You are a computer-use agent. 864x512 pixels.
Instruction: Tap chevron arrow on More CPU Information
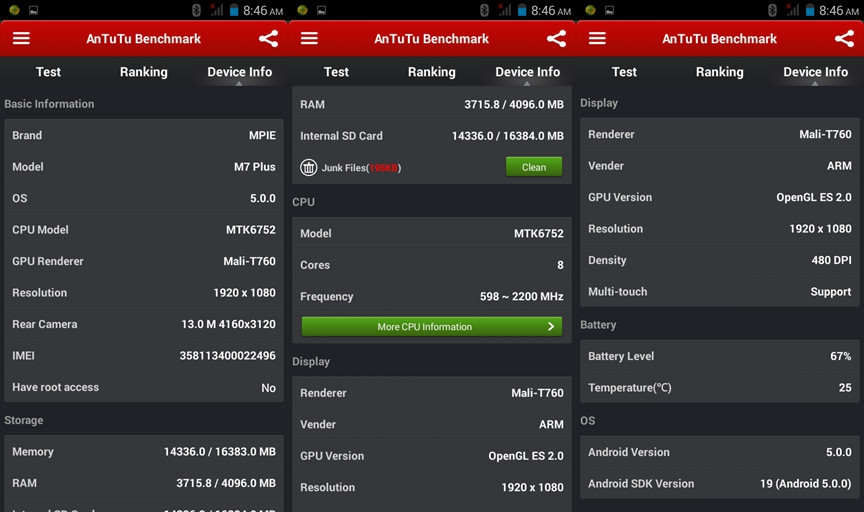tap(550, 326)
